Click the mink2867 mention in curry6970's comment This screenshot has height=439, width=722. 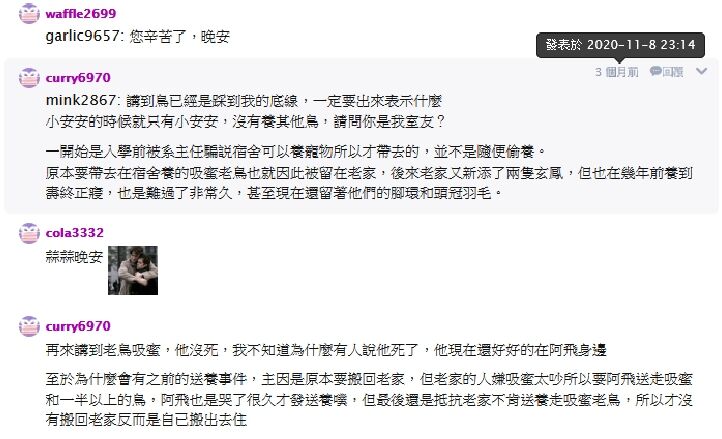coord(81,100)
